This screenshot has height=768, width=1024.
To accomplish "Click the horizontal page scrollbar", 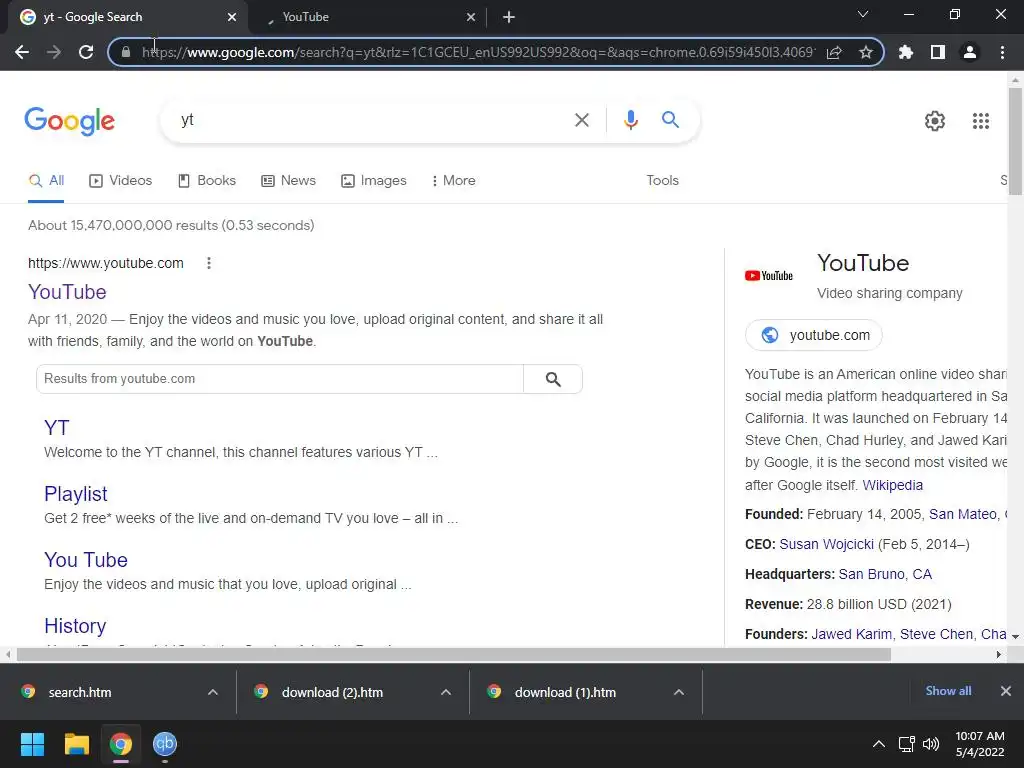I will coord(453,654).
